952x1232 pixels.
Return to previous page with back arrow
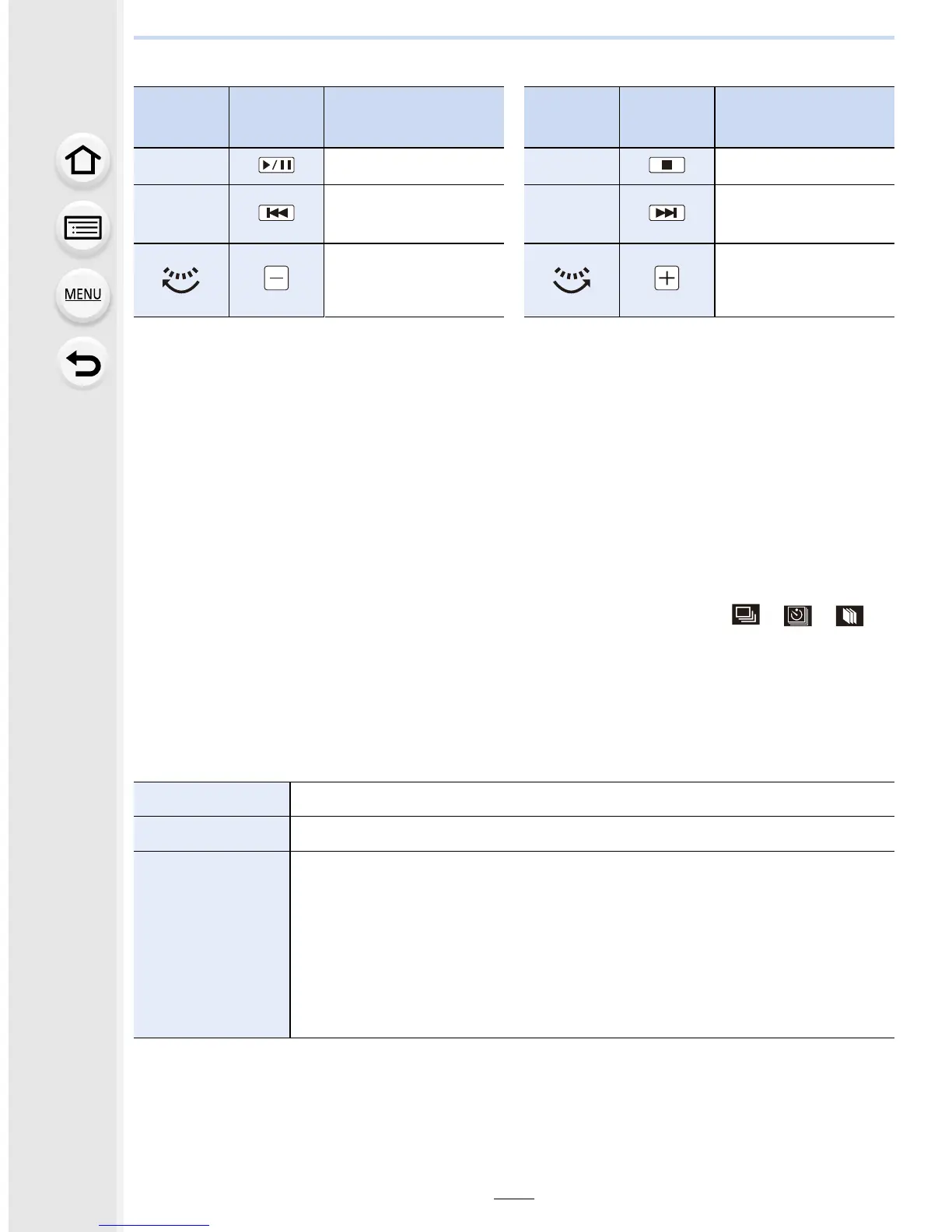83,363
